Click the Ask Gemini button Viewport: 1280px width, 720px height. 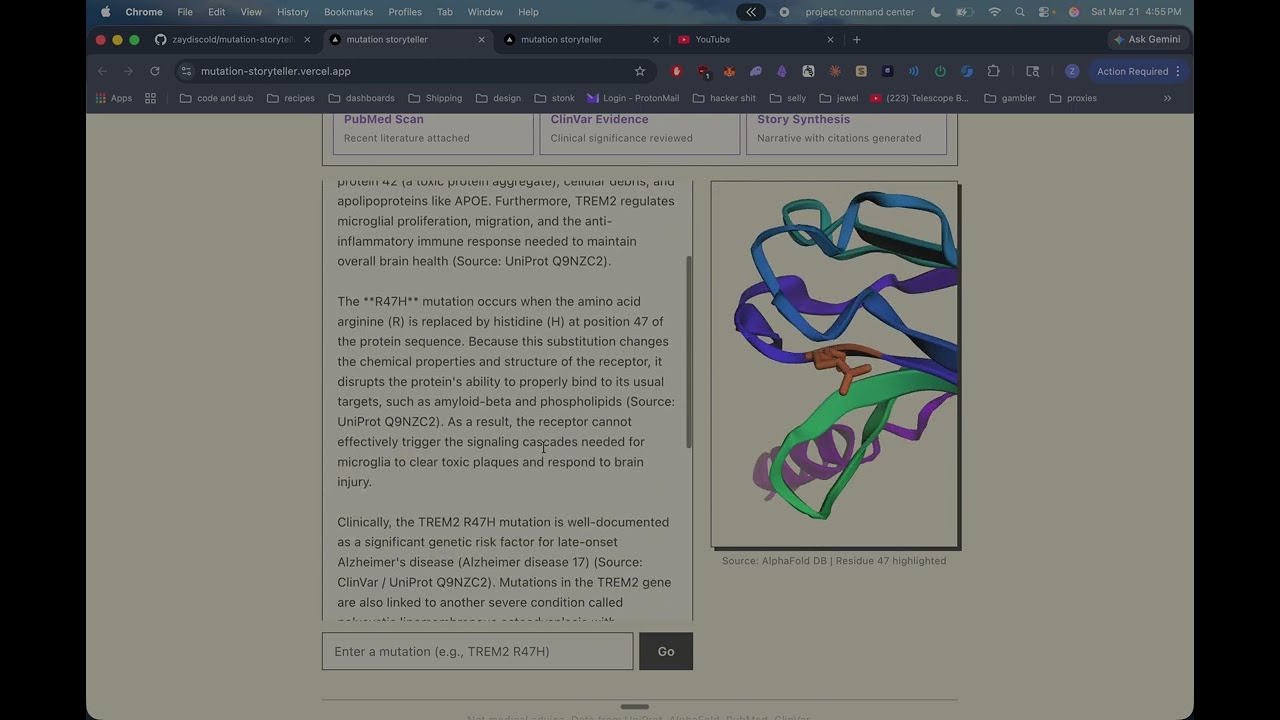coord(1146,39)
